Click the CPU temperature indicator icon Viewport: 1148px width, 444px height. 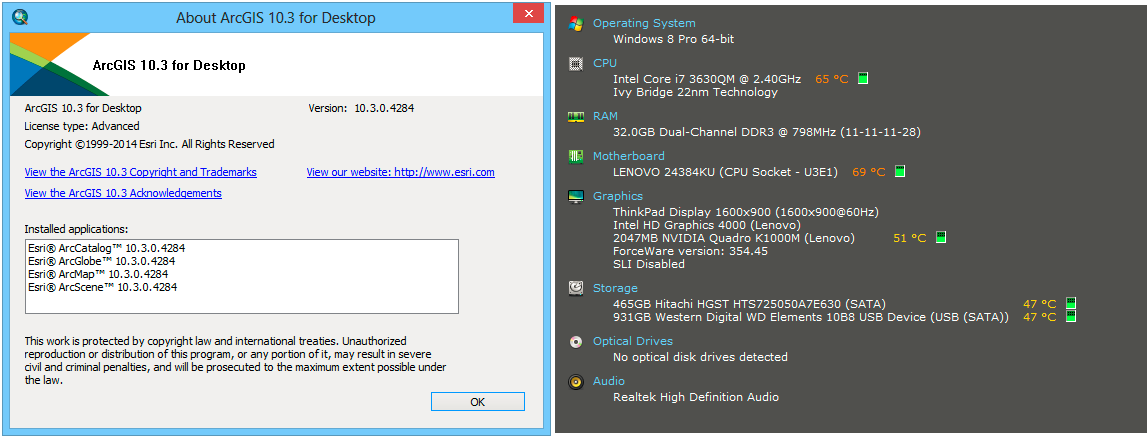point(862,78)
